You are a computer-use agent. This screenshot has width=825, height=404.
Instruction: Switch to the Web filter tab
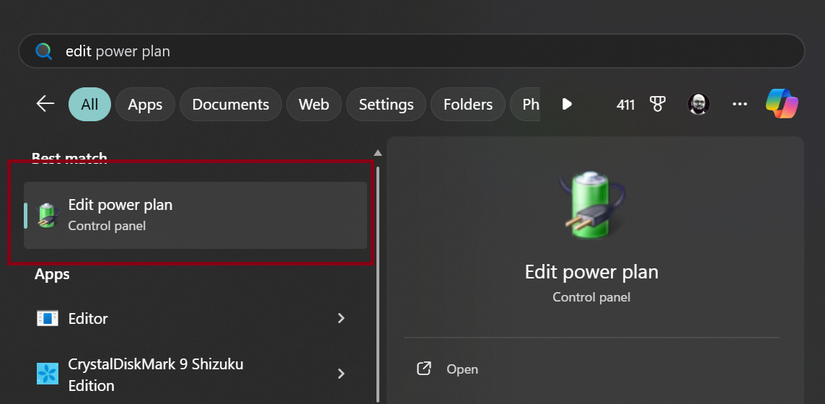click(x=314, y=105)
